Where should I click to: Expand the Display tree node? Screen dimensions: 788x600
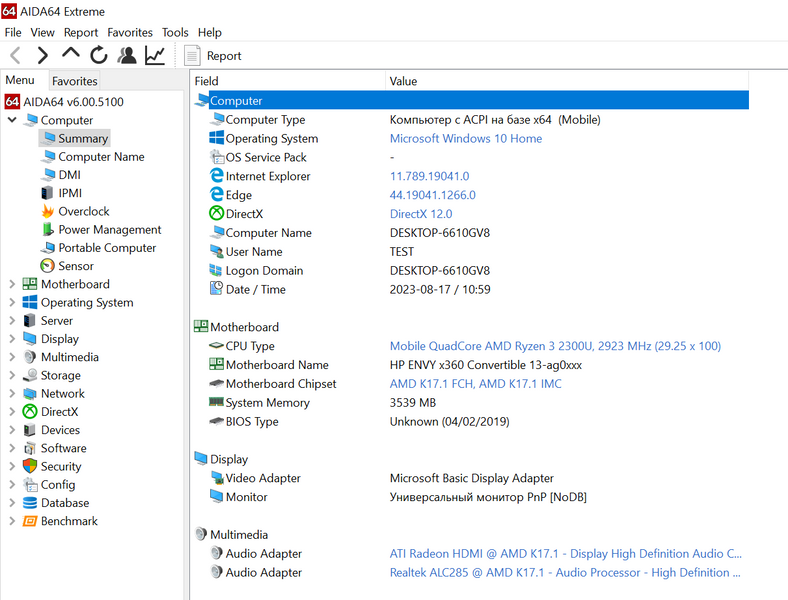12,339
